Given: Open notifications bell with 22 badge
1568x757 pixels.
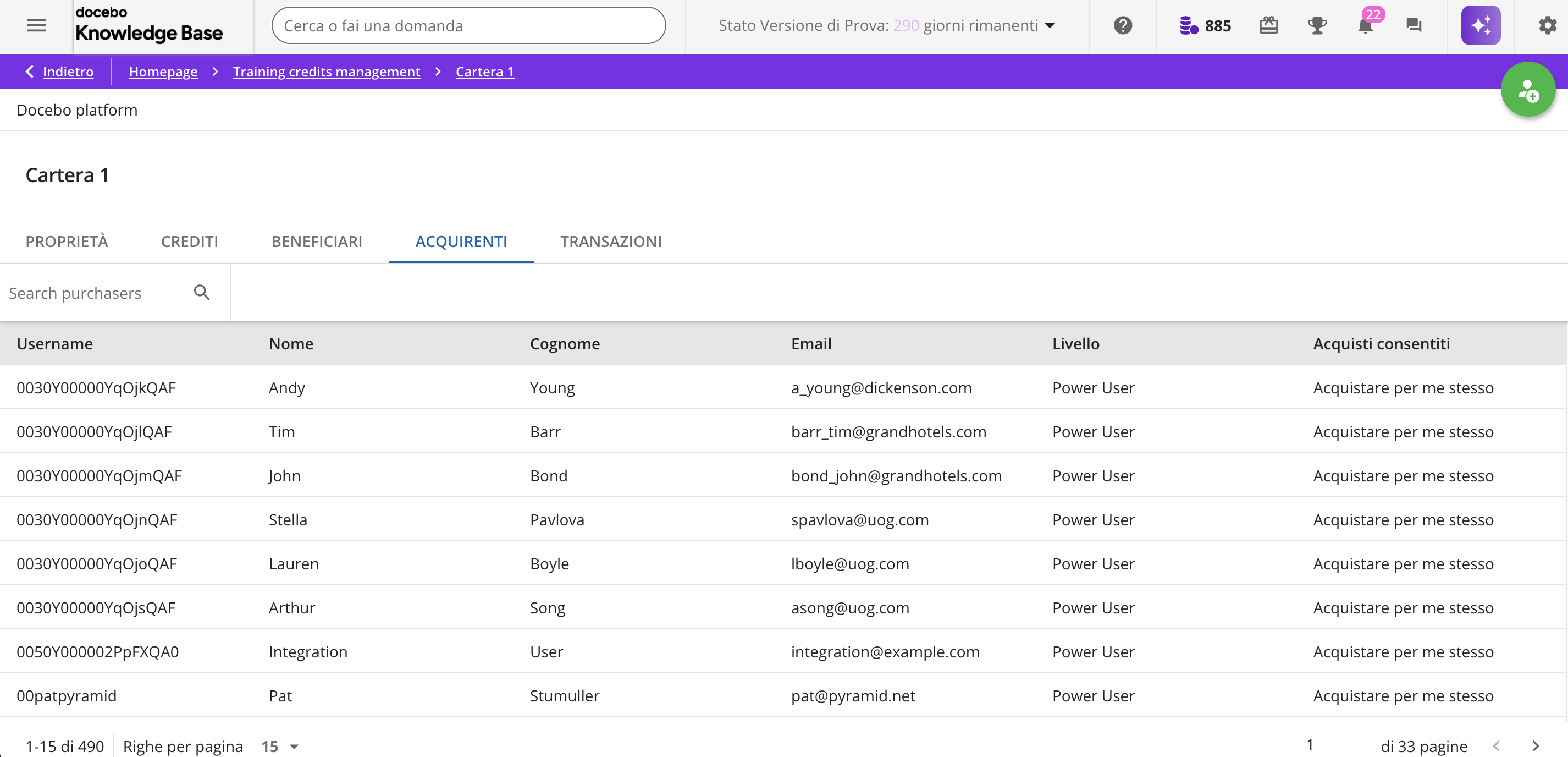Looking at the screenshot, I should click(1365, 25).
